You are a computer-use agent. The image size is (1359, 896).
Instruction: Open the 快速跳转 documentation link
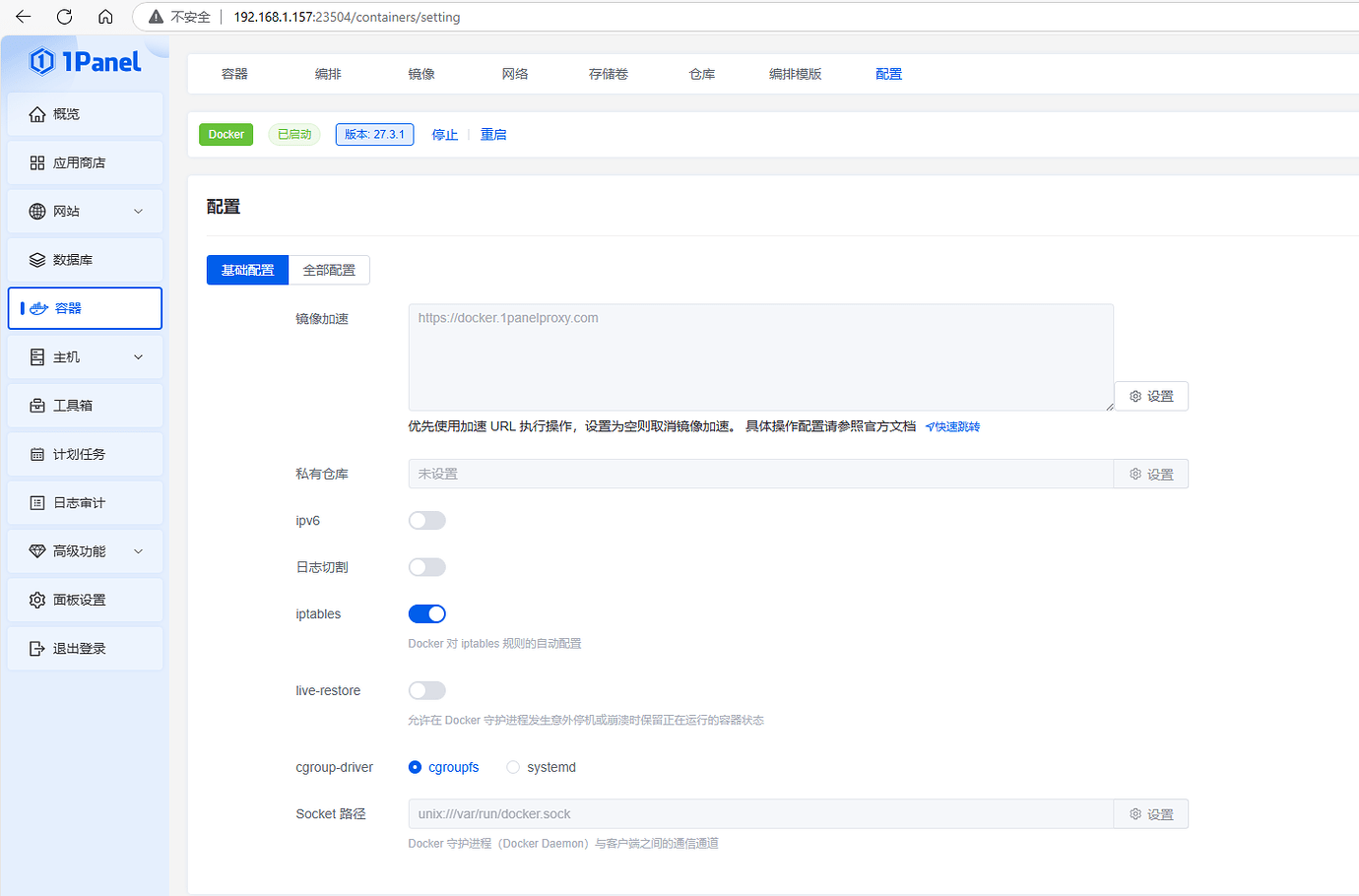pos(952,426)
